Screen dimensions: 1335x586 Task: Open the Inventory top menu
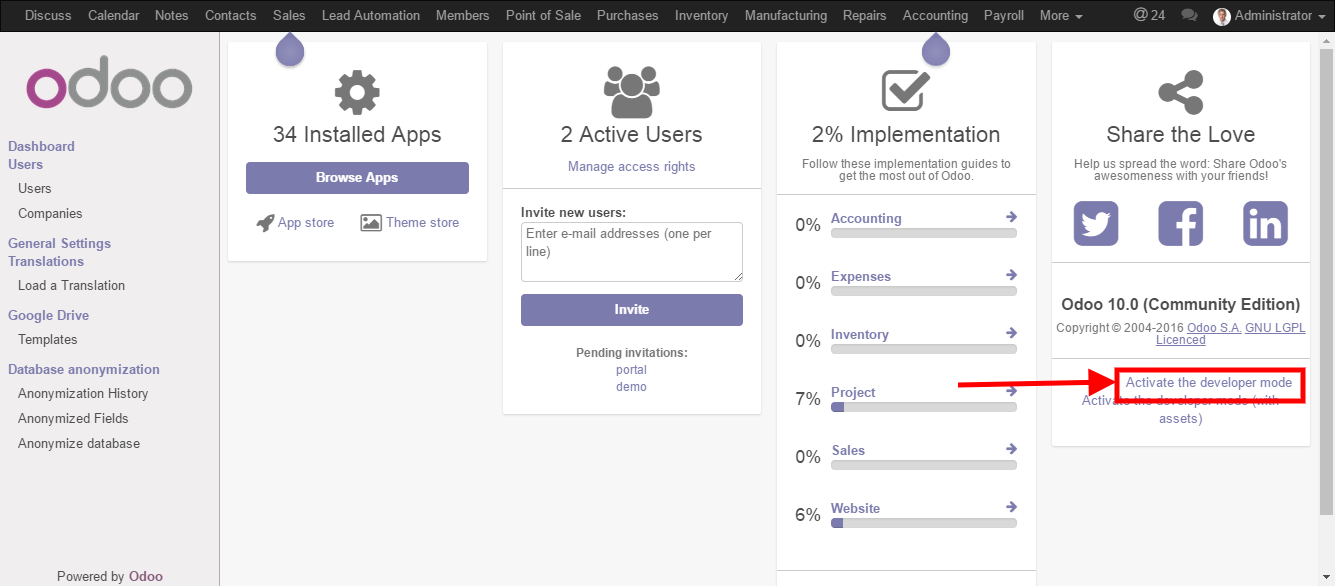tap(702, 16)
